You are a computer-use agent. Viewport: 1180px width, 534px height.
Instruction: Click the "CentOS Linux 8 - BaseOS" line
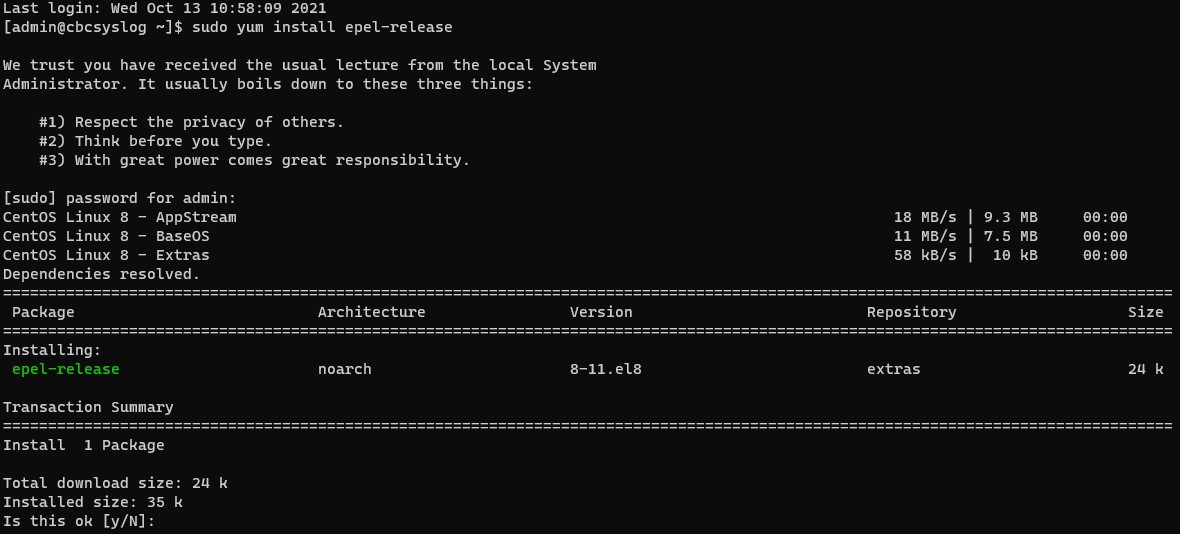pos(106,236)
